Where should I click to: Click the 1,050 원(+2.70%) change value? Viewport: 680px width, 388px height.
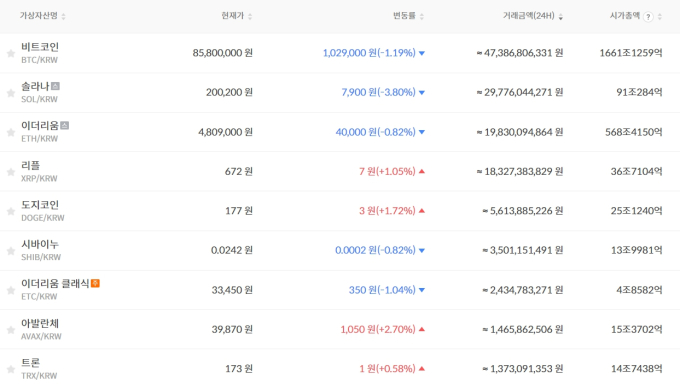[x=378, y=329]
